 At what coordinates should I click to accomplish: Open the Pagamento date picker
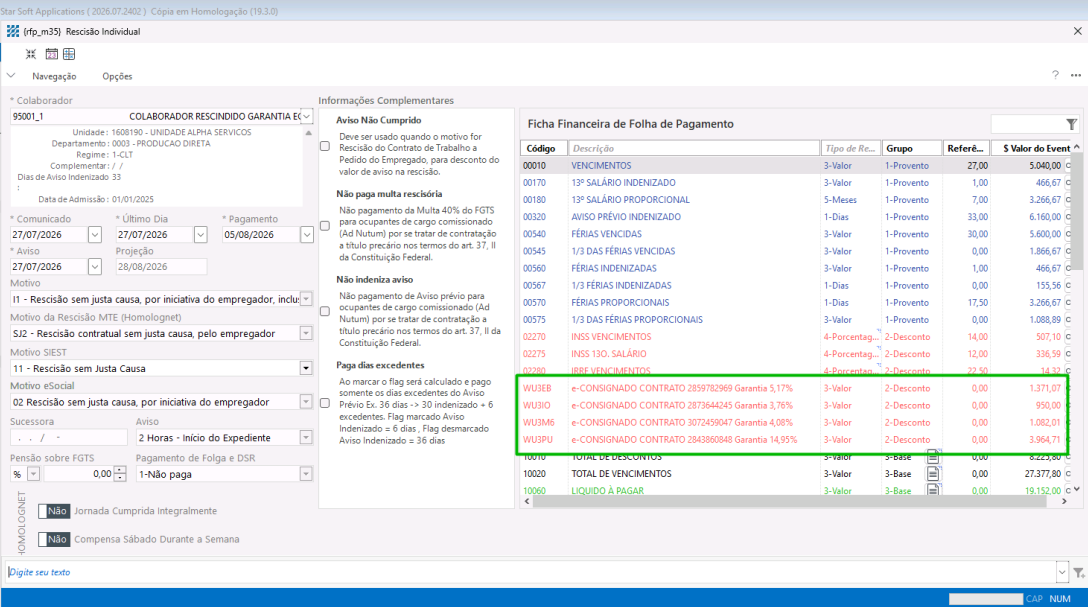[307, 234]
